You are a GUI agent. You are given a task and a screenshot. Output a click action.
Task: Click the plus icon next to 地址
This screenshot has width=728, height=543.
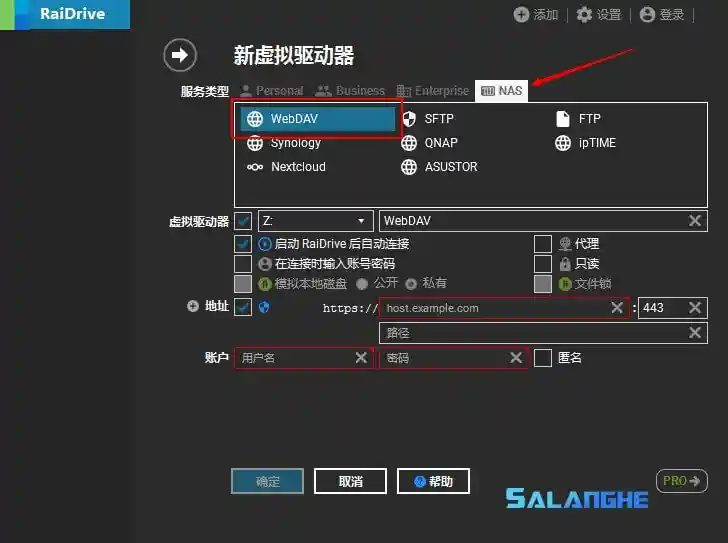(193, 306)
